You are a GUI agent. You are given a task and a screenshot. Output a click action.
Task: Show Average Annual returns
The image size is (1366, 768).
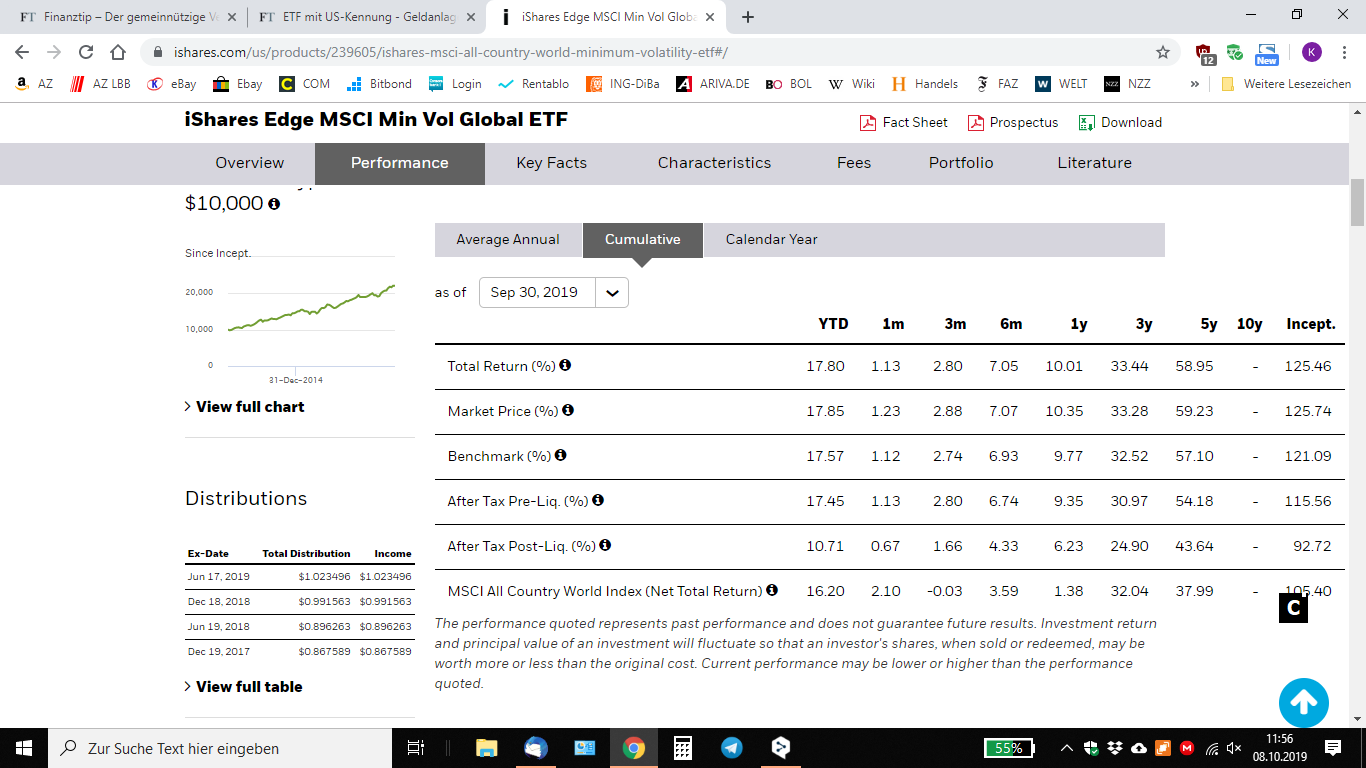point(508,240)
